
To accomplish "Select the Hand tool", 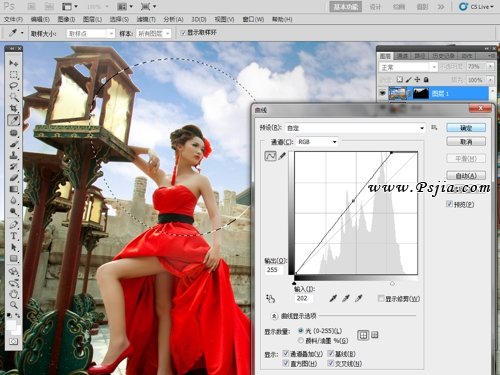I will coord(14,294).
